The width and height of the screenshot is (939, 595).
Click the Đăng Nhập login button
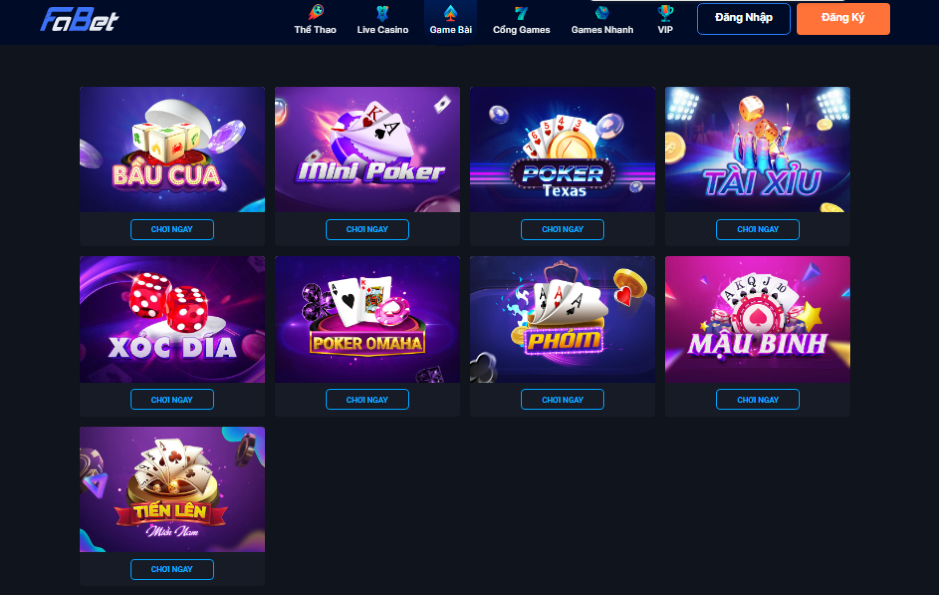point(744,19)
